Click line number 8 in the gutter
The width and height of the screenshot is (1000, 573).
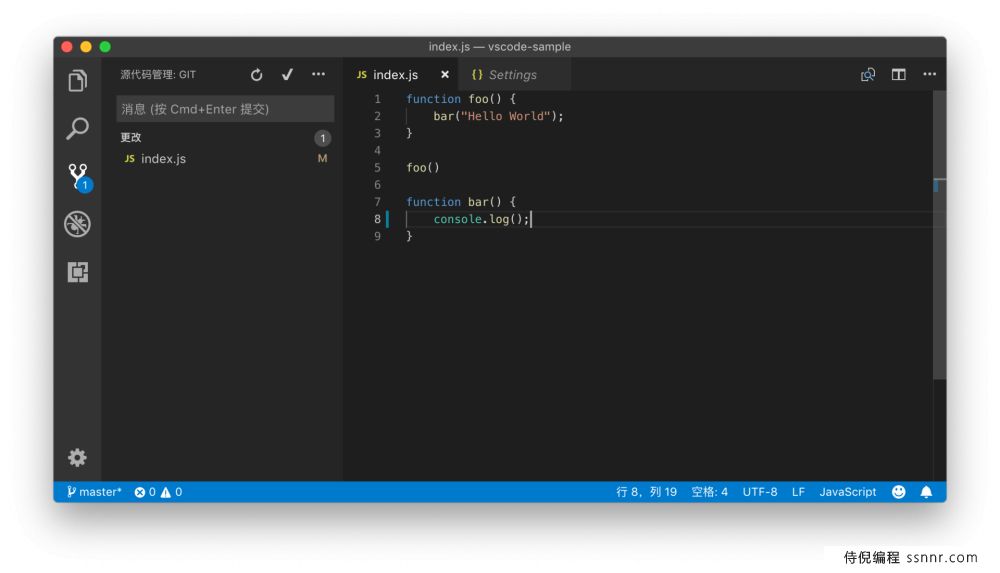378,219
